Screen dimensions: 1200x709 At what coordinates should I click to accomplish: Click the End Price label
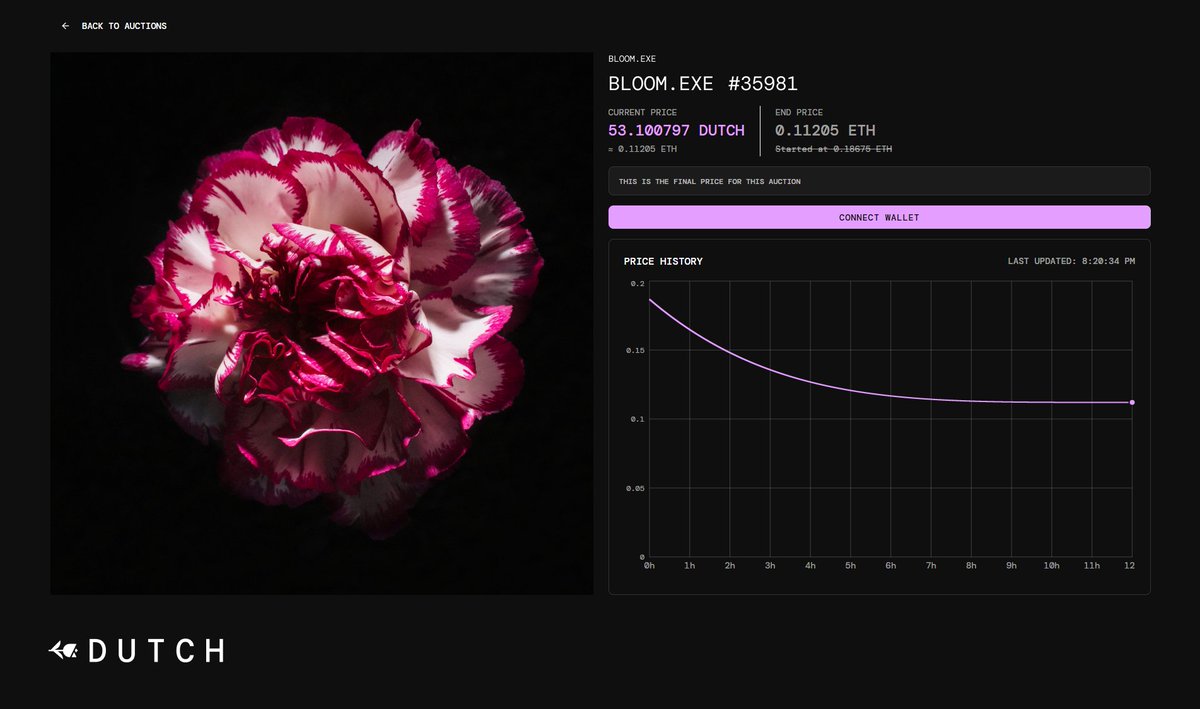[x=799, y=113]
